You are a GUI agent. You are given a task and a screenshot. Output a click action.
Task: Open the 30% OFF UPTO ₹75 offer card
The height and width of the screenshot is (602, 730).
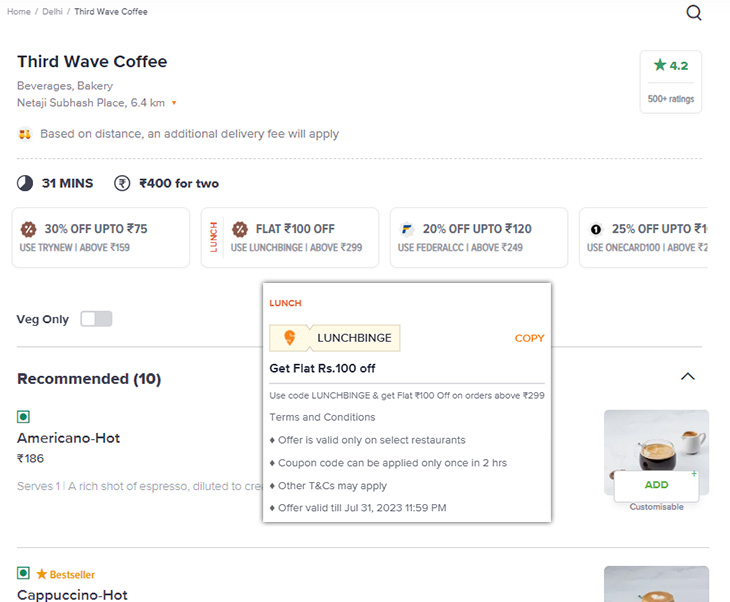[x=101, y=237]
